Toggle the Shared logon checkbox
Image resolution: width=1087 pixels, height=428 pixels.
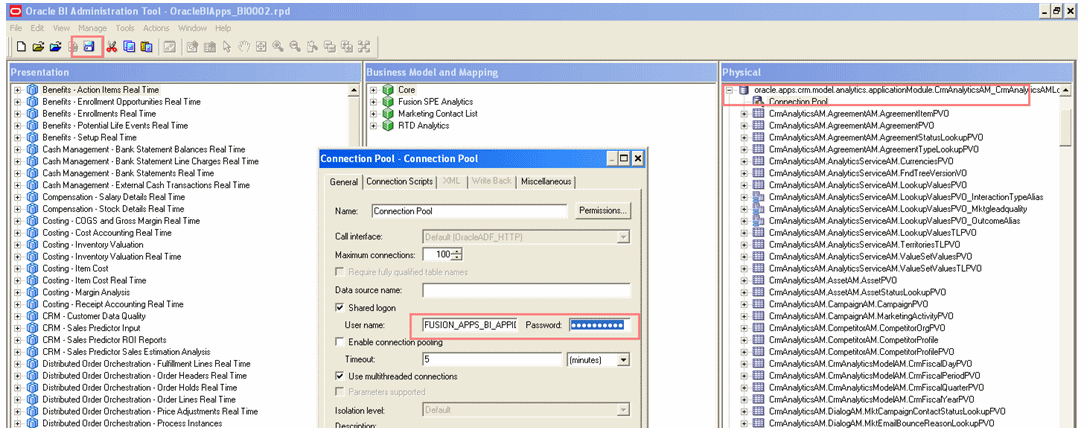point(340,308)
